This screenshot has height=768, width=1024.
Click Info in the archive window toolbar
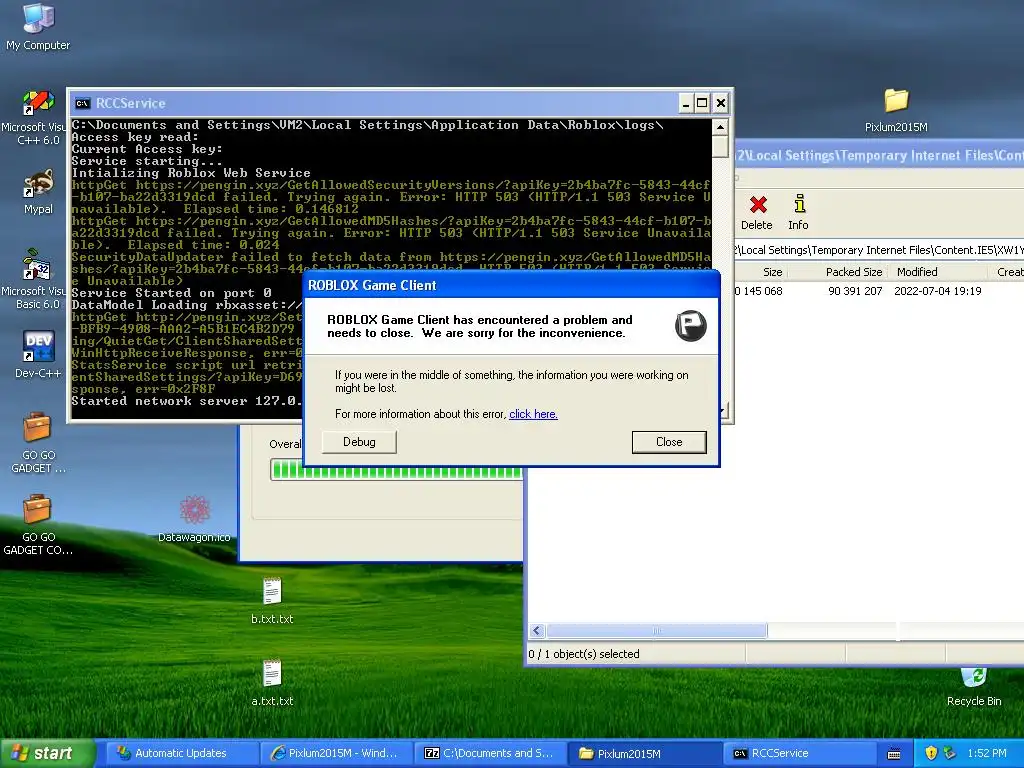tap(798, 212)
